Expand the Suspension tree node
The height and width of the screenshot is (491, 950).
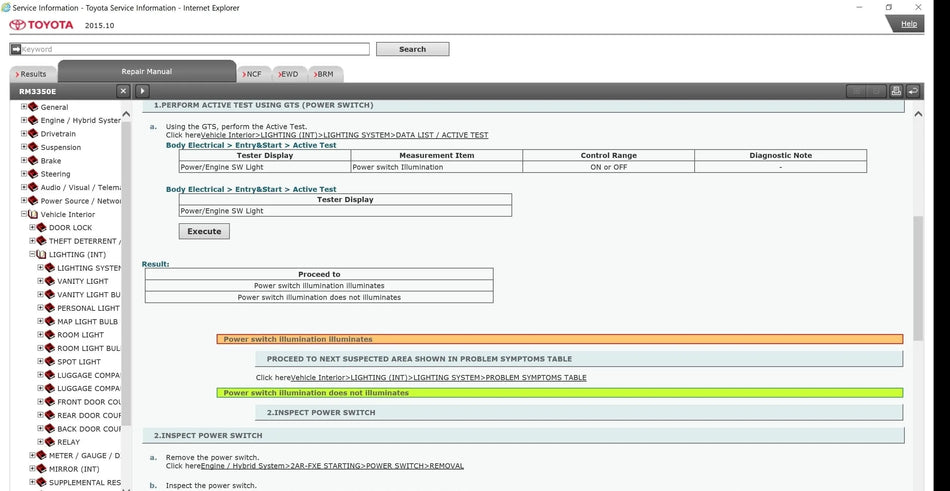[x=23, y=147]
